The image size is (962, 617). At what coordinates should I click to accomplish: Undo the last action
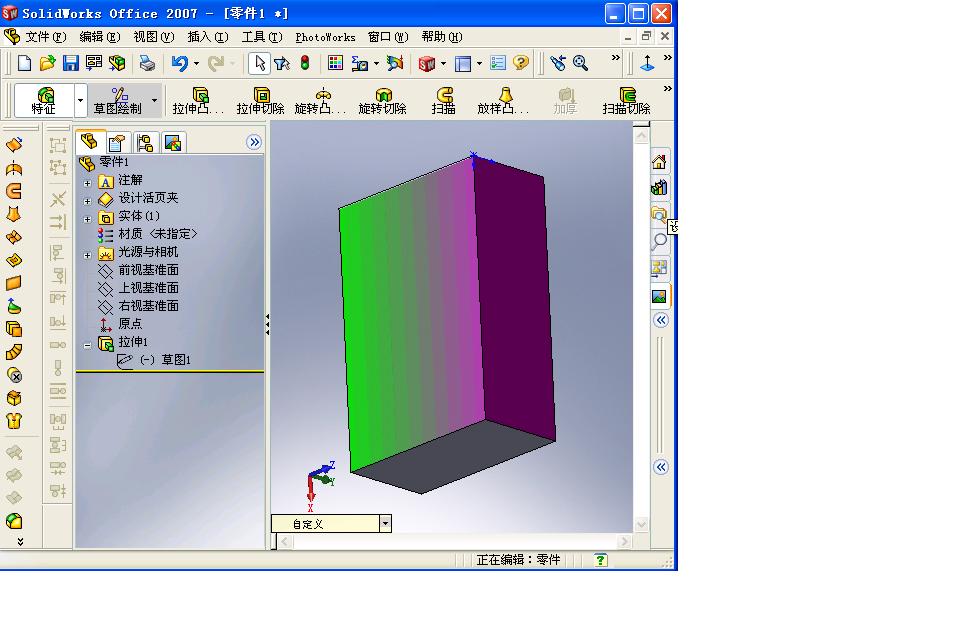point(179,63)
